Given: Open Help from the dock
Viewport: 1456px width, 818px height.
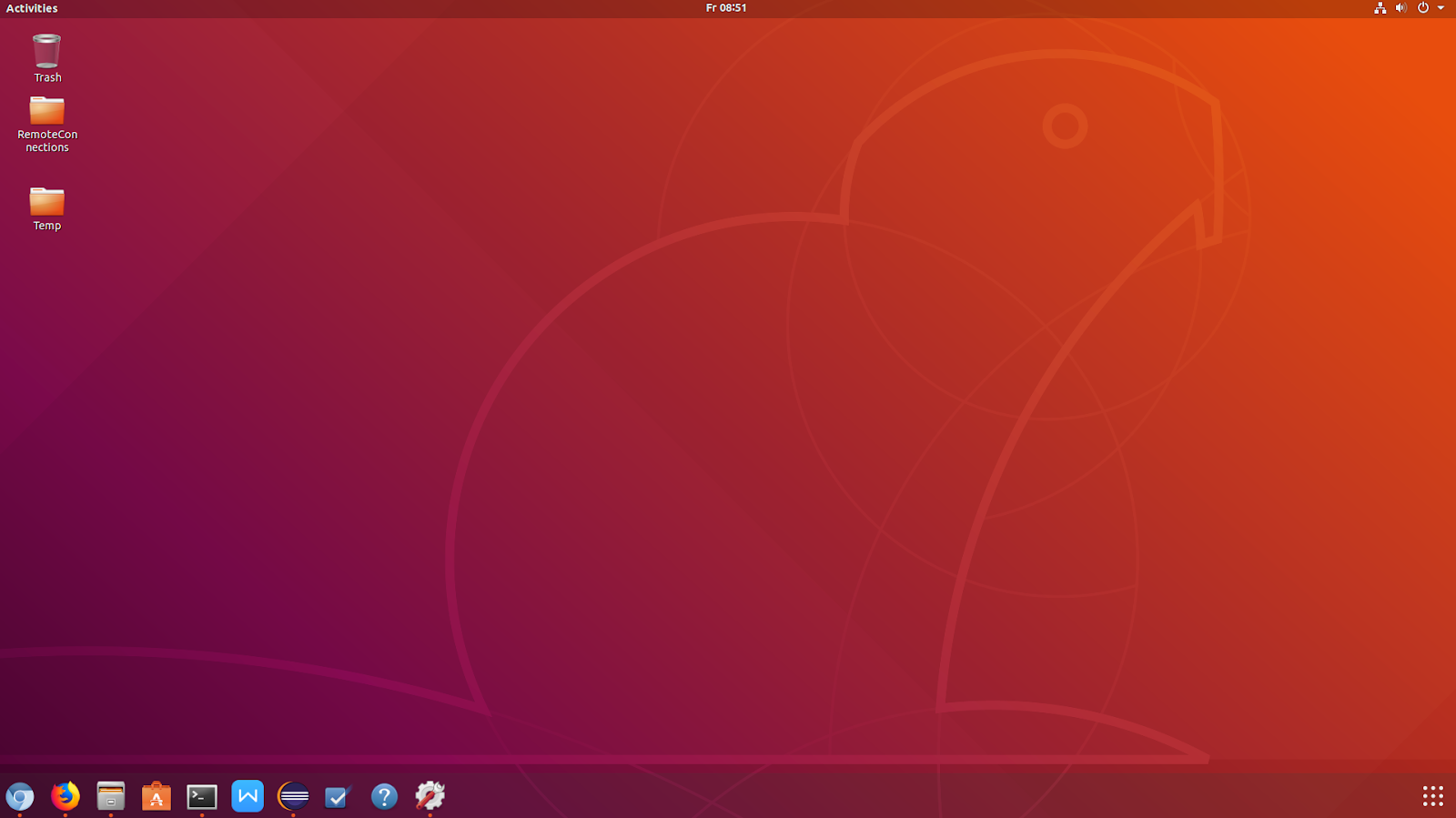Looking at the screenshot, I should [x=384, y=796].
